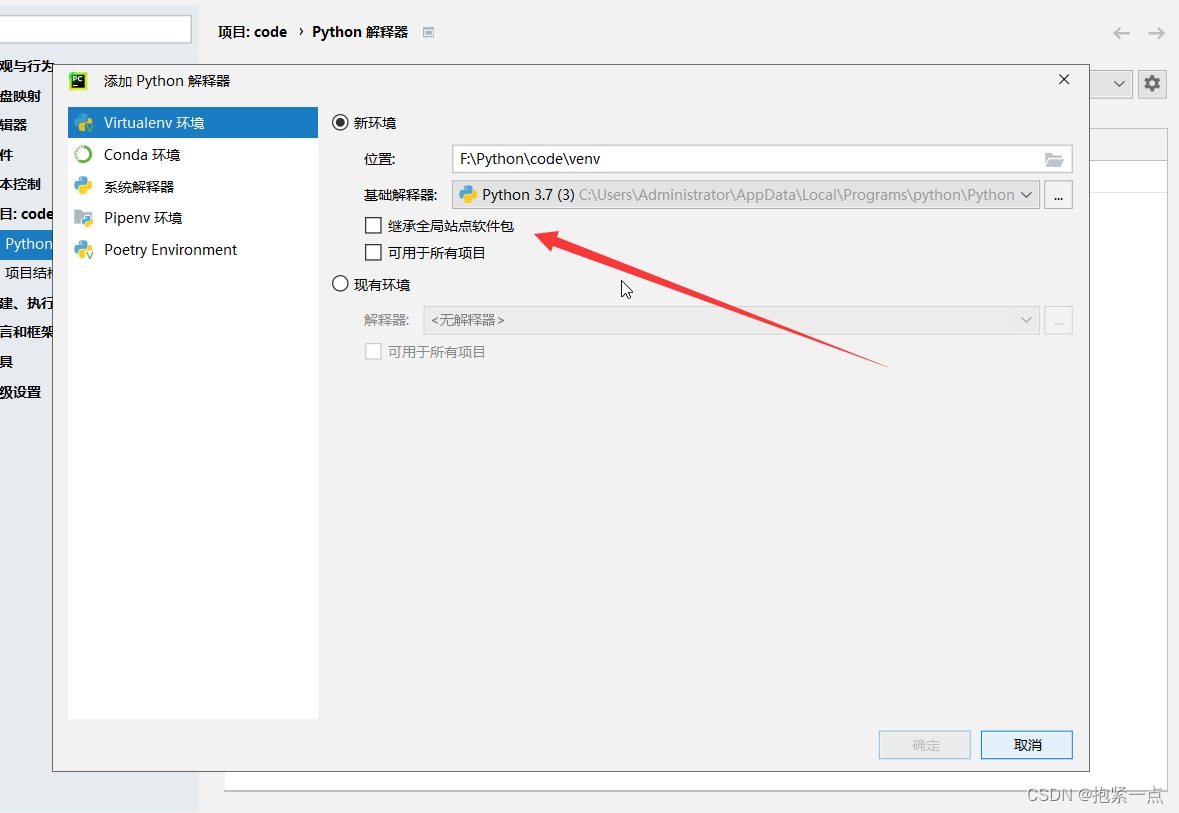This screenshot has width=1179, height=813.
Task: Select 项目: code in settings sidebar
Action: (26, 214)
